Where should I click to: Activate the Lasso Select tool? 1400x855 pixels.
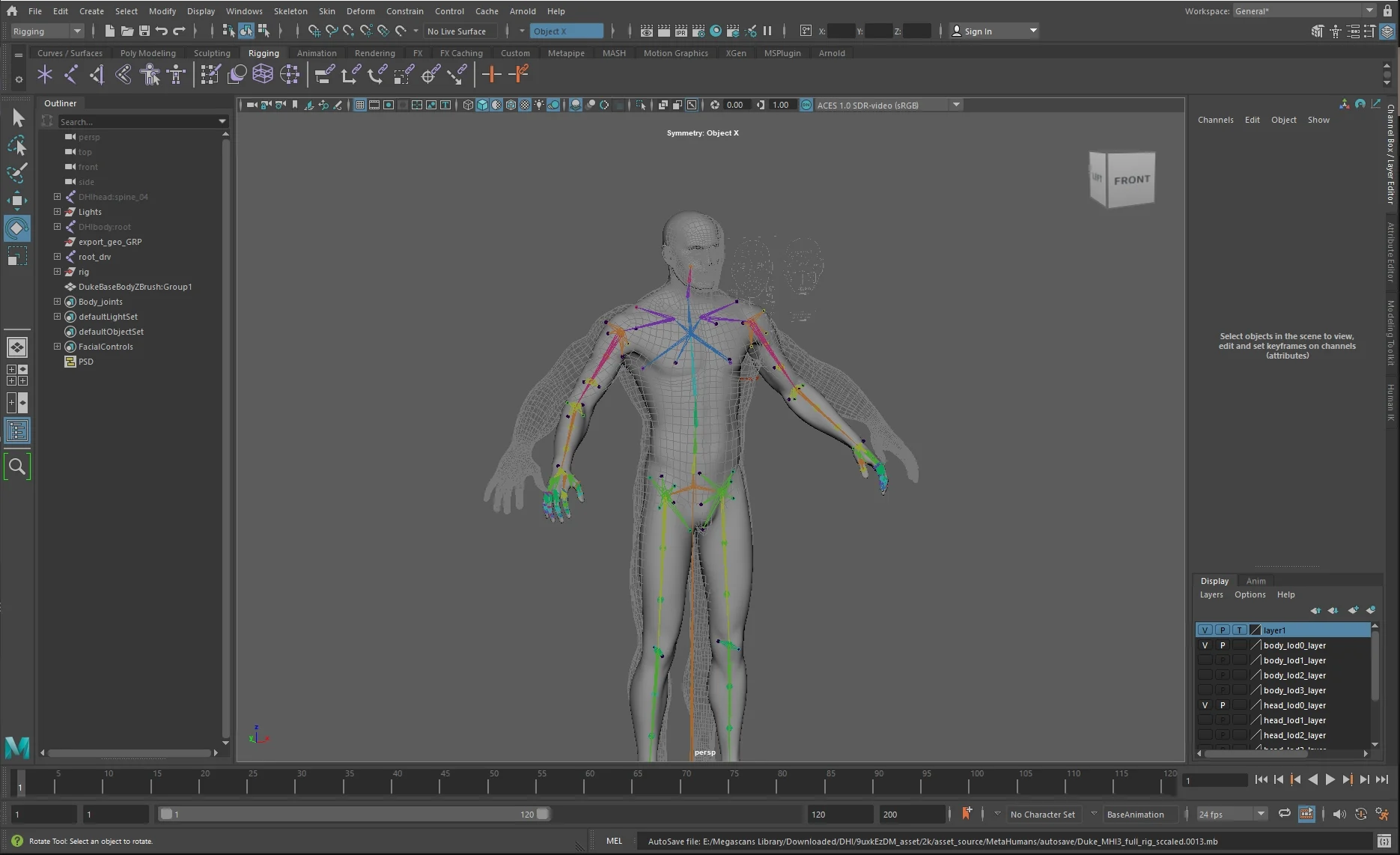click(x=18, y=145)
